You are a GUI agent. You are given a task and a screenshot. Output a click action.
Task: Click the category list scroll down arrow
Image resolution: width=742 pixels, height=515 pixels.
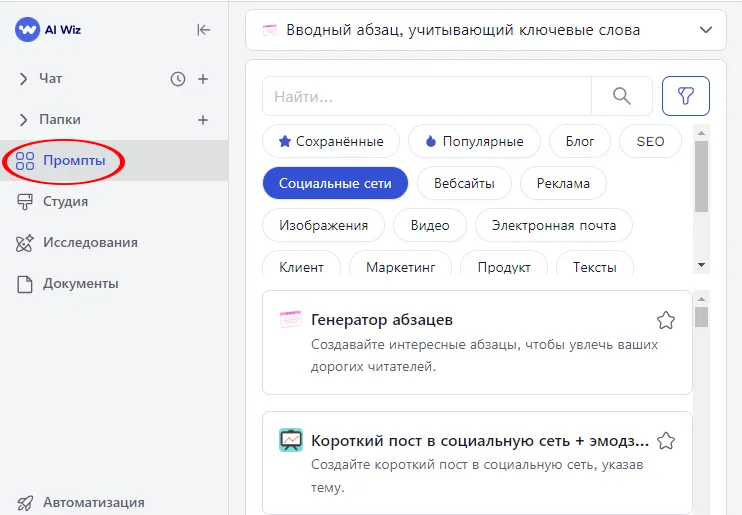701,265
